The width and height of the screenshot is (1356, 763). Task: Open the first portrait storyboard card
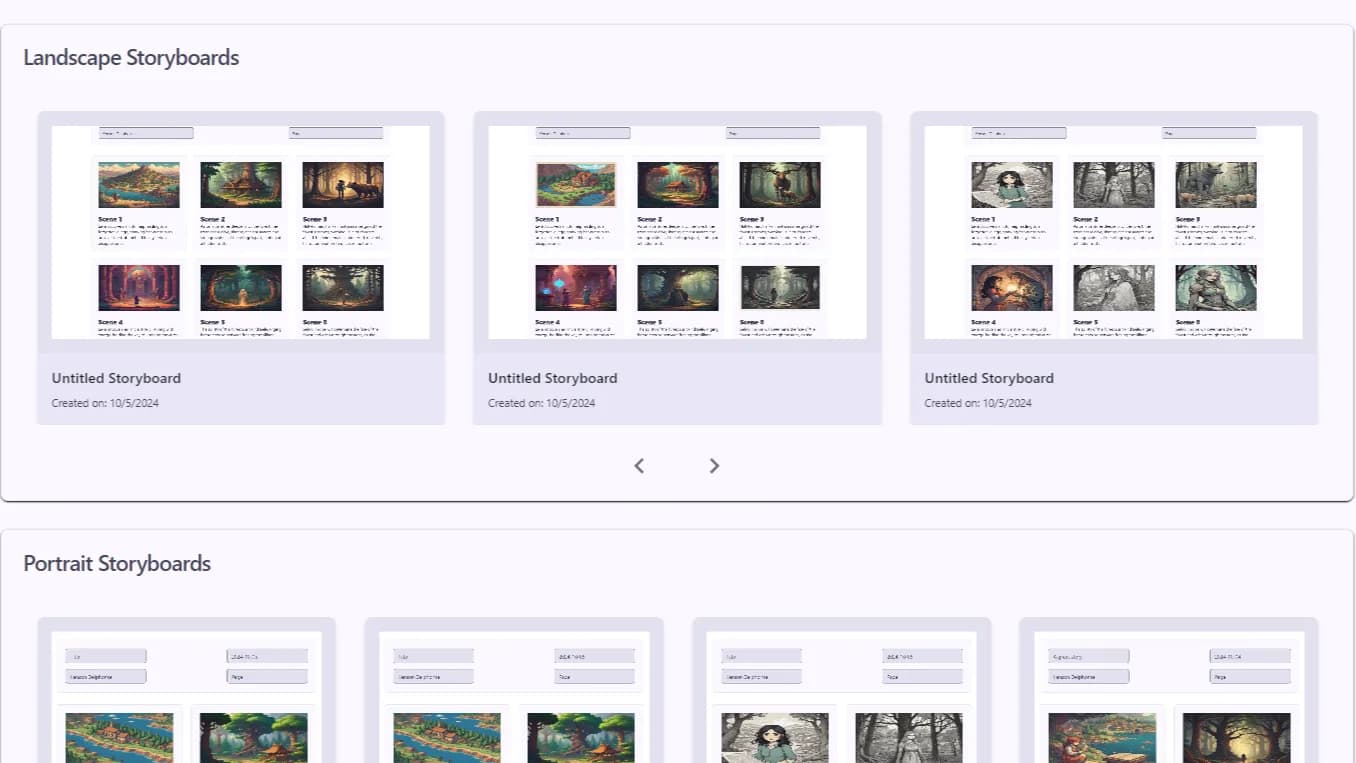coord(186,690)
